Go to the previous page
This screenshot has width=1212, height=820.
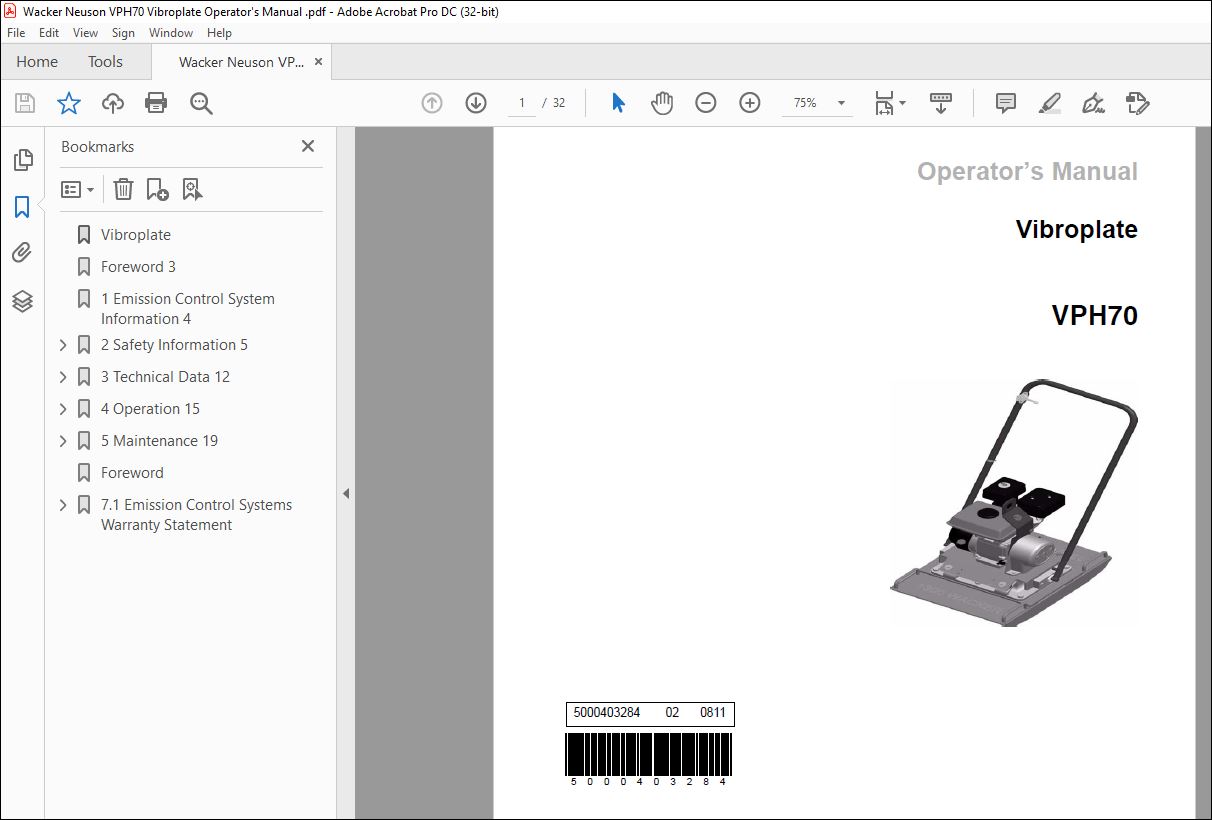(x=432, y=103)
